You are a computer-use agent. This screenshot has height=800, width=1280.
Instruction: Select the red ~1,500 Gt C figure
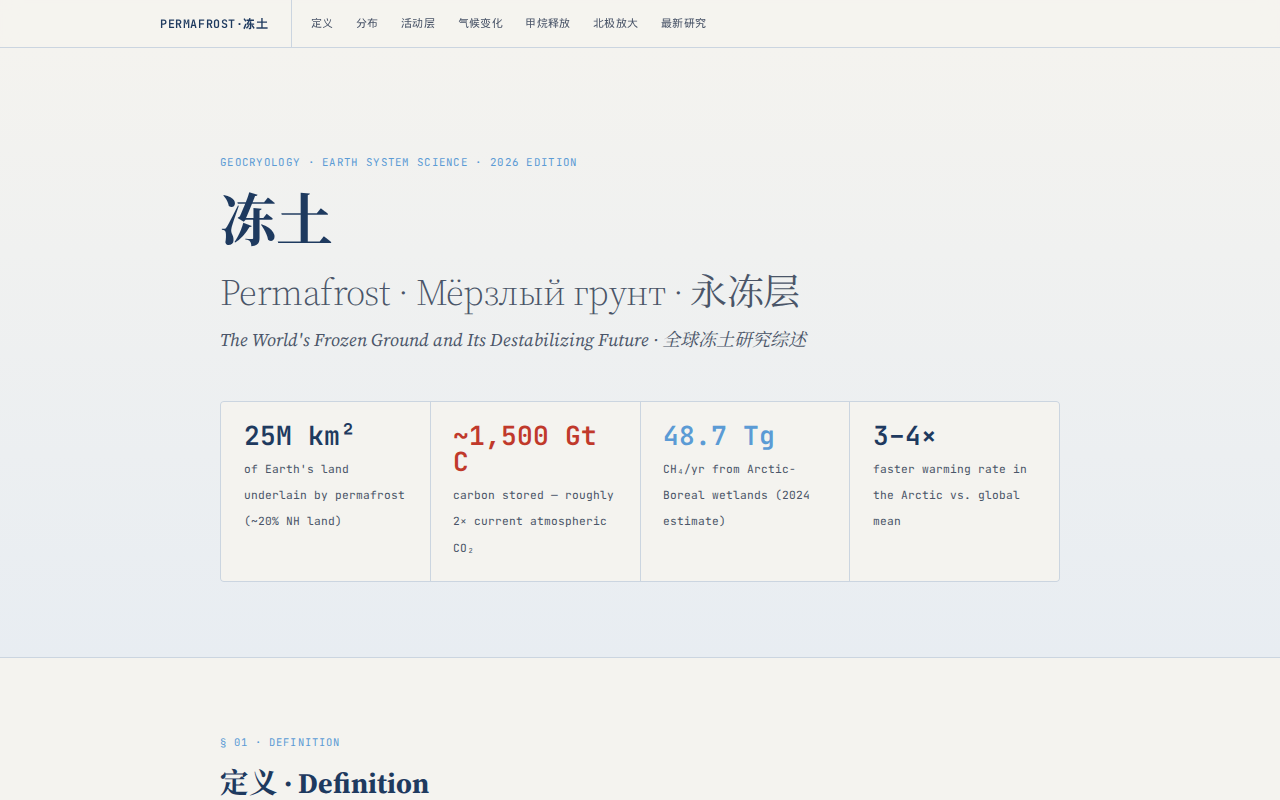point(524,449)
